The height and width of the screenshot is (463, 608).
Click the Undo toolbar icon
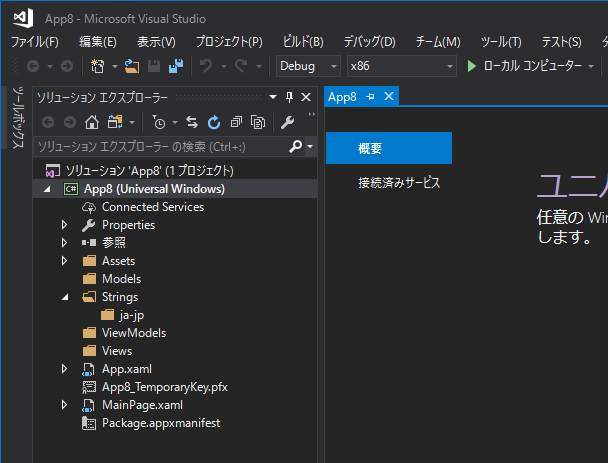point(206,66)
